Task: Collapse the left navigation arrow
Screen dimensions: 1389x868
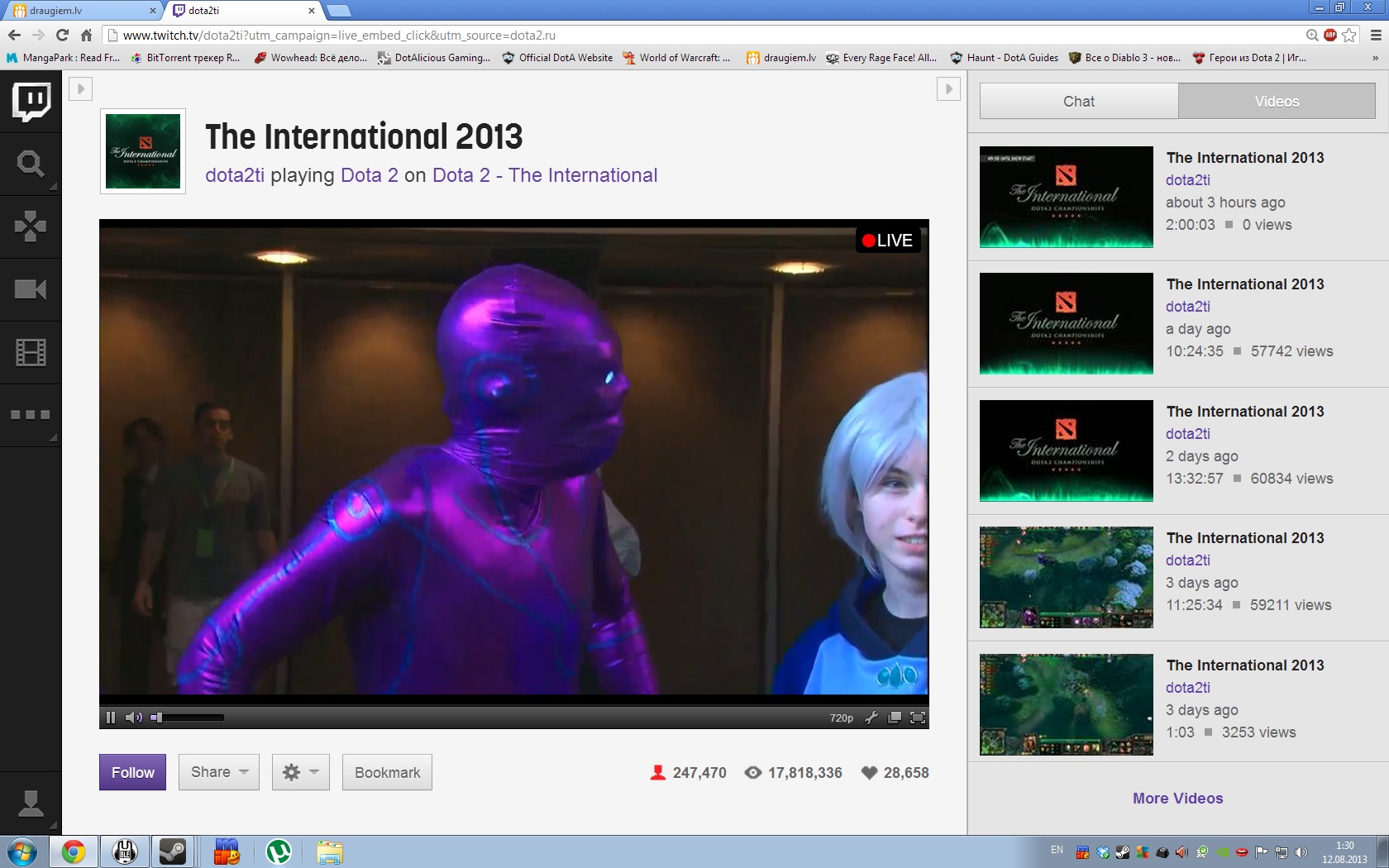Action: pos(80,88)
